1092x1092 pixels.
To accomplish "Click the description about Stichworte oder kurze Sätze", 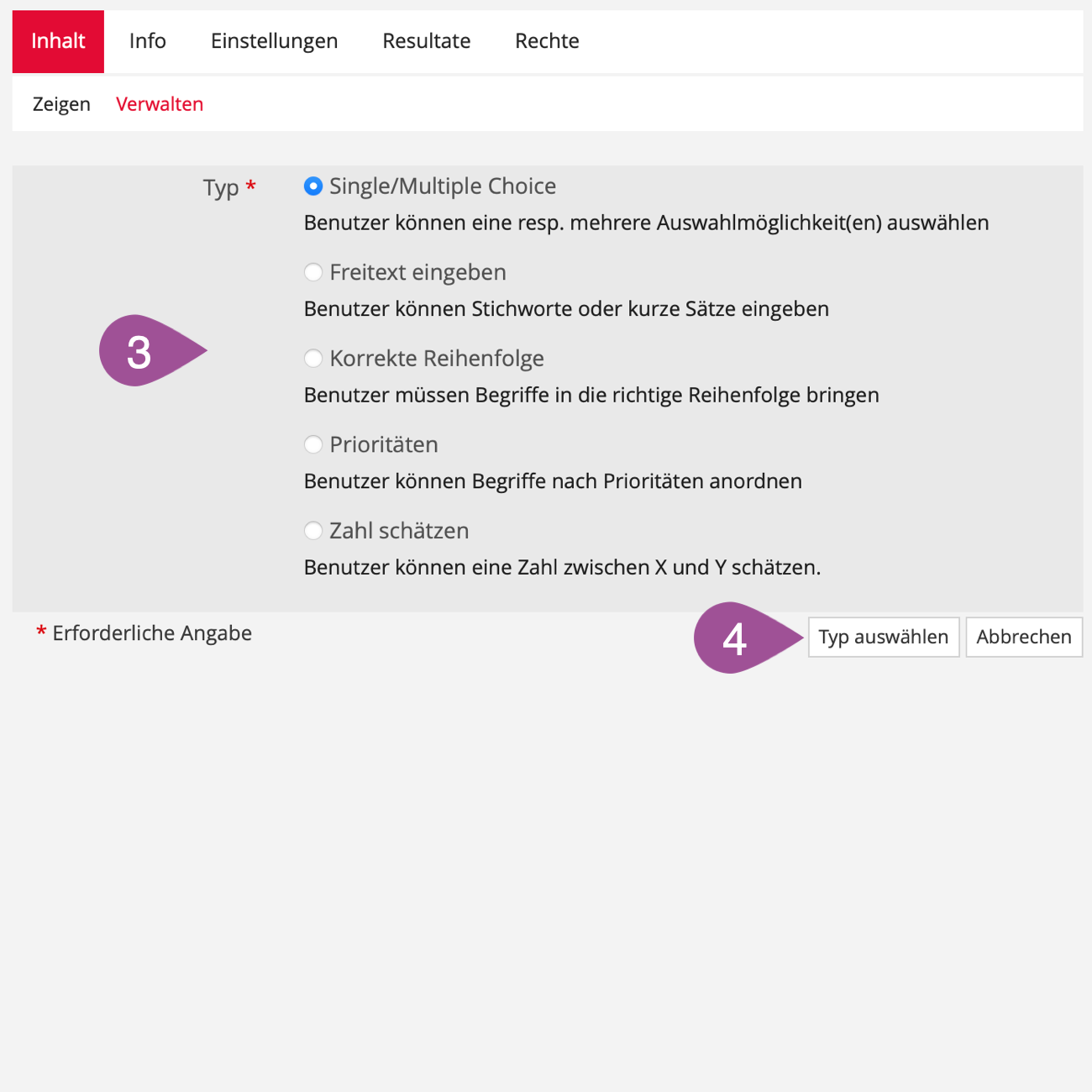I will 566,309.
